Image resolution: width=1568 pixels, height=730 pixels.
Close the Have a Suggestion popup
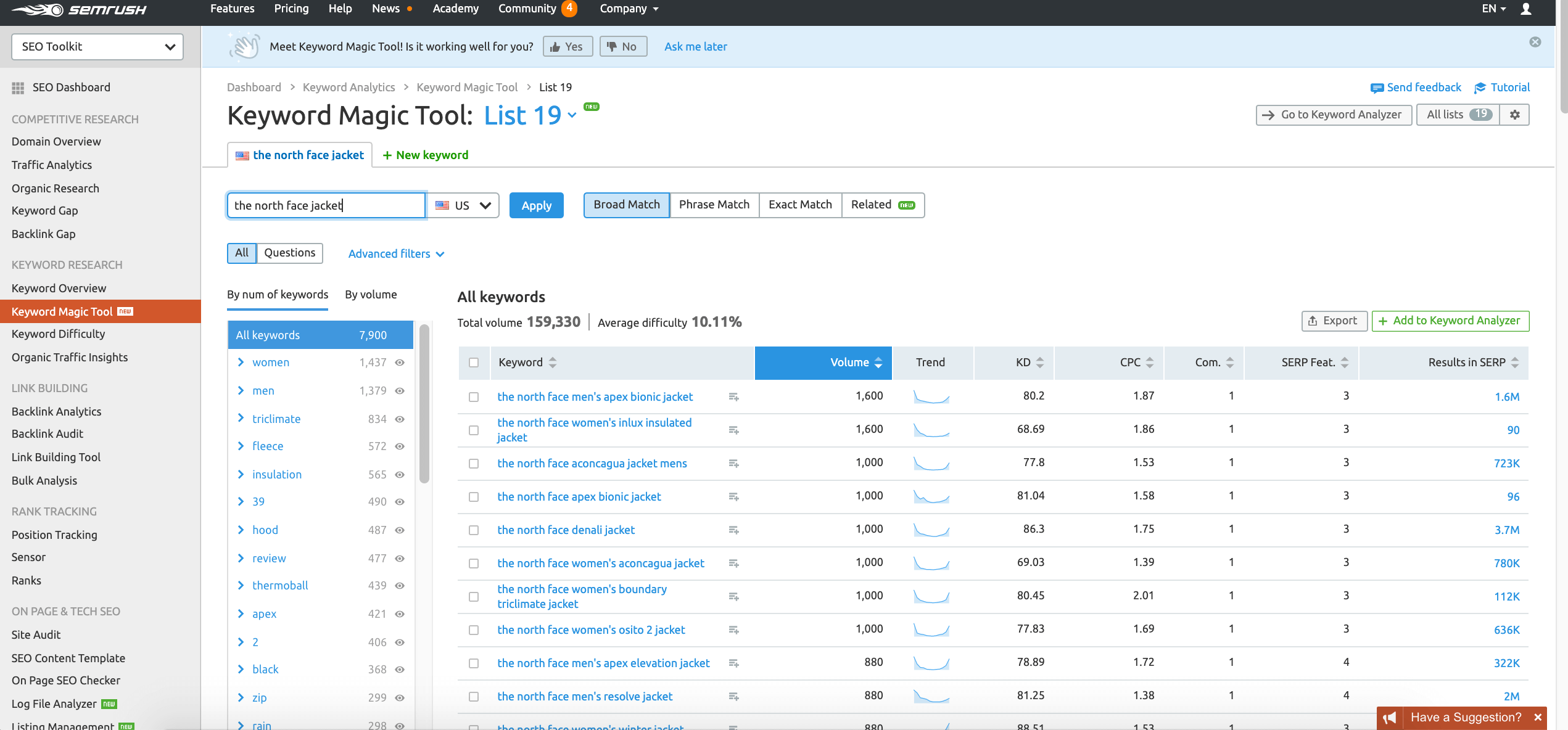pos(1538,718)
